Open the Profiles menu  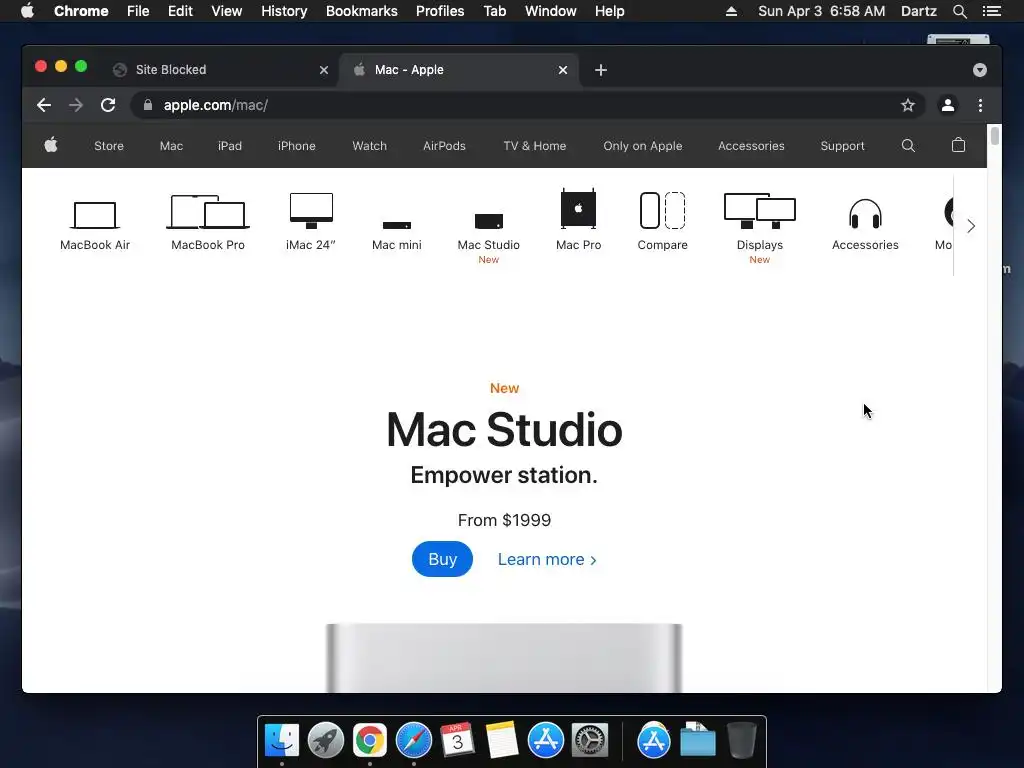[x=440, y=11]
